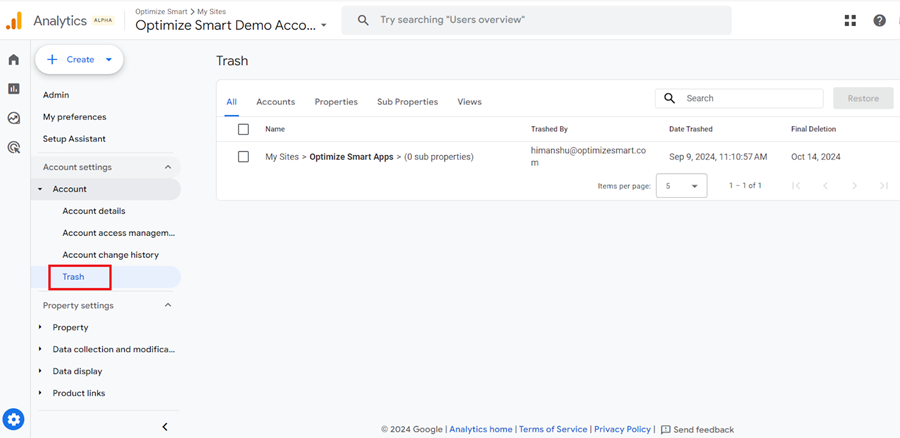This screenshot has height=438, width=900.
Task: Collapse the Account settings section
Action: 168,167
